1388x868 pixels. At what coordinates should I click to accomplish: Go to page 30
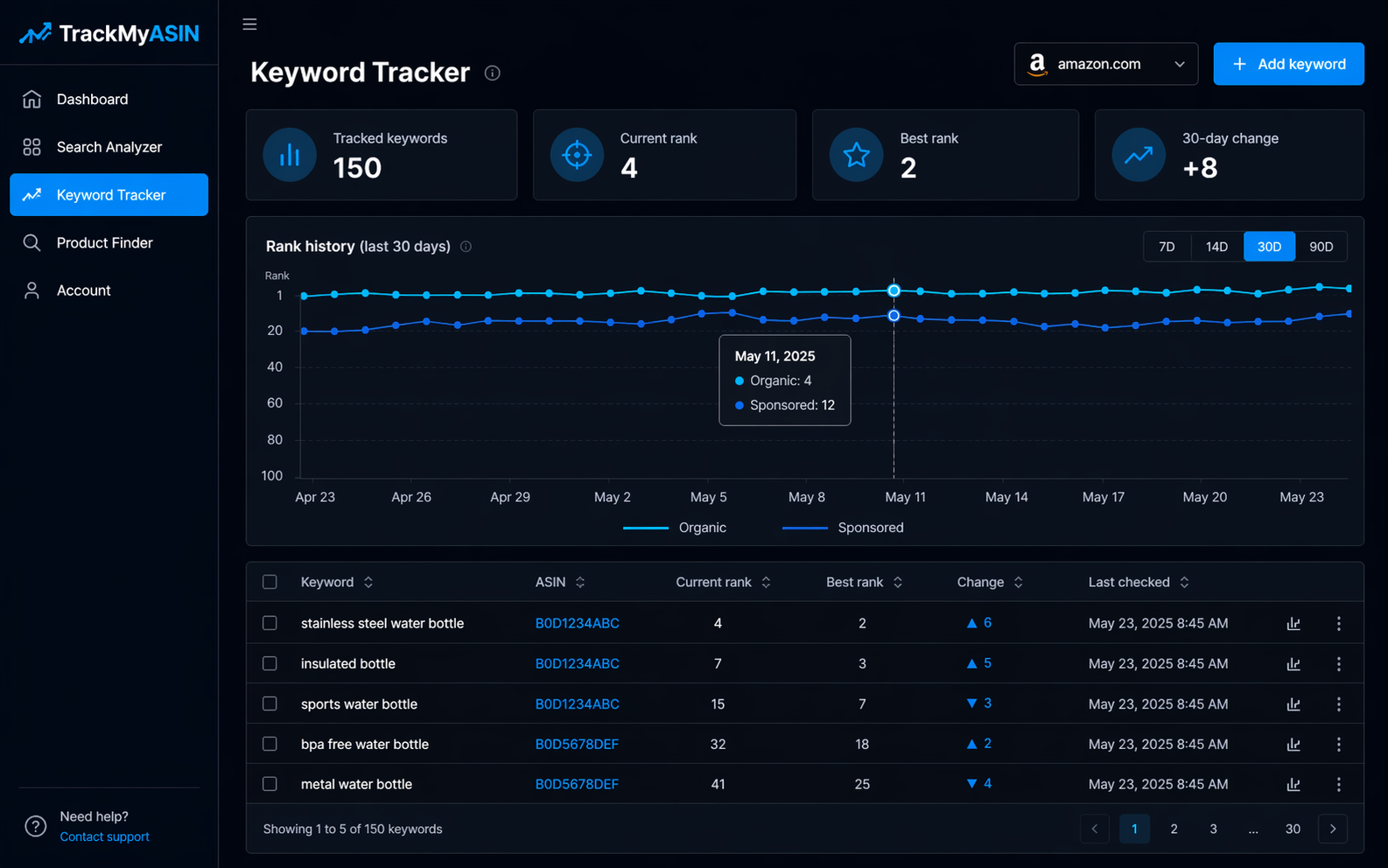[x=1293, y=829]
